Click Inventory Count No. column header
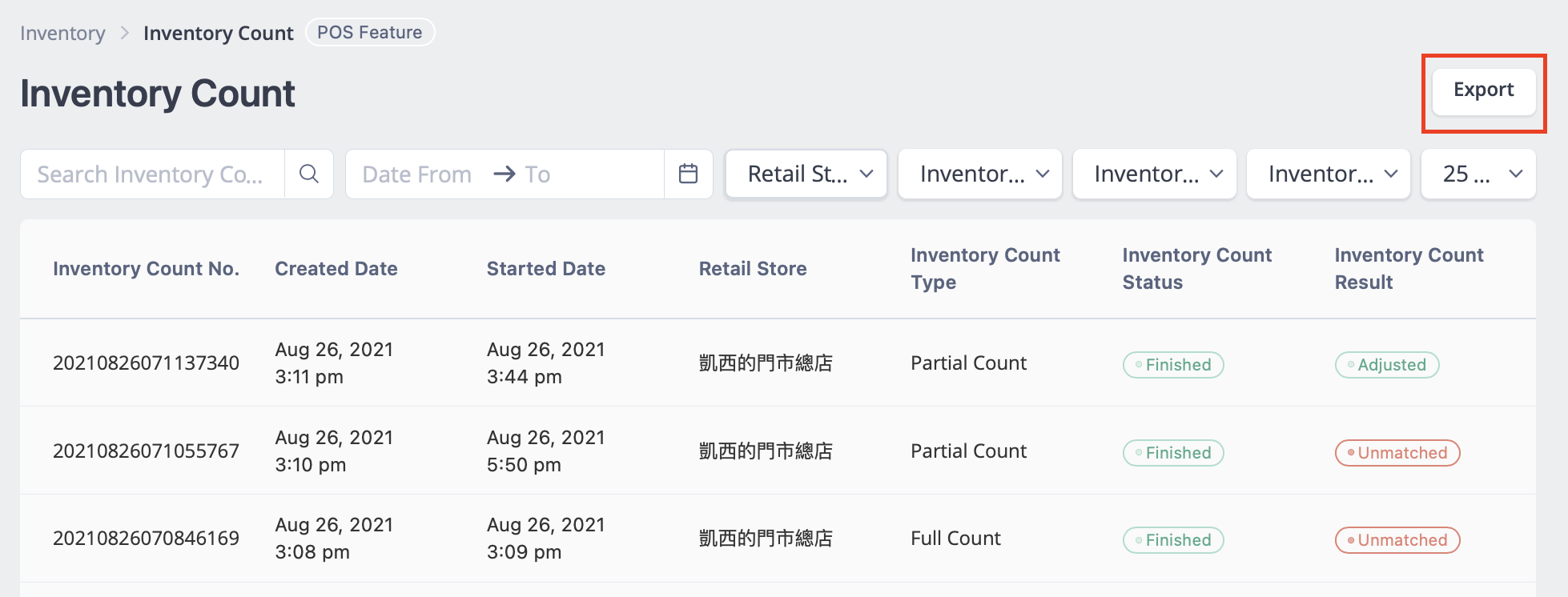 pyautogui.click(x=146, y=269)
